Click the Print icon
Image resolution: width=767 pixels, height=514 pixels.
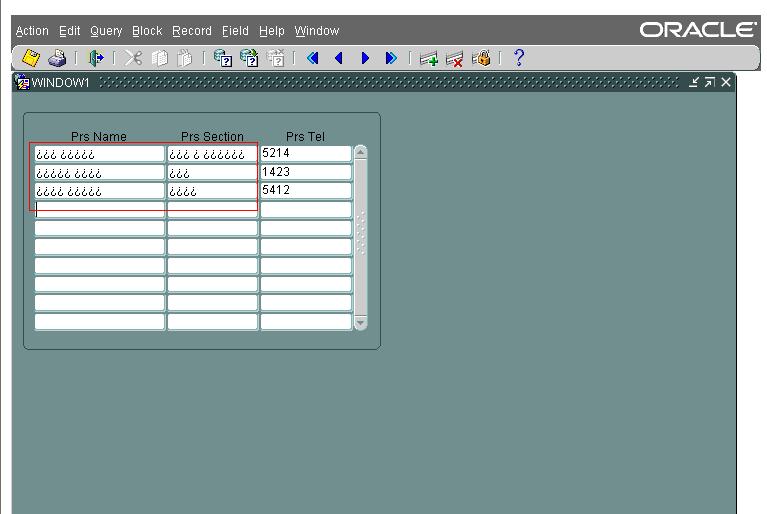coord(58,59)
